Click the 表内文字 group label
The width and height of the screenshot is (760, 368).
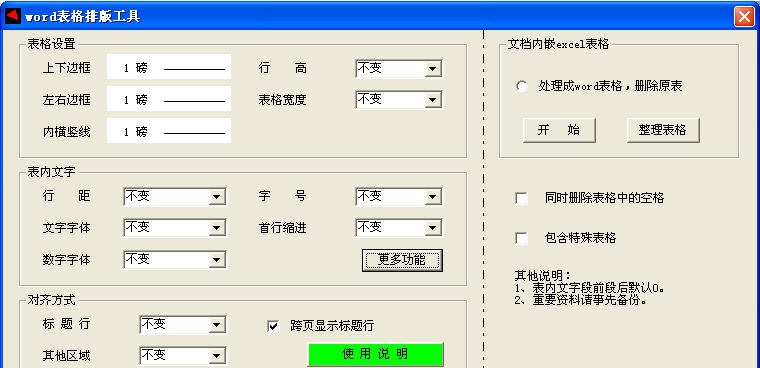pos(51,172)
